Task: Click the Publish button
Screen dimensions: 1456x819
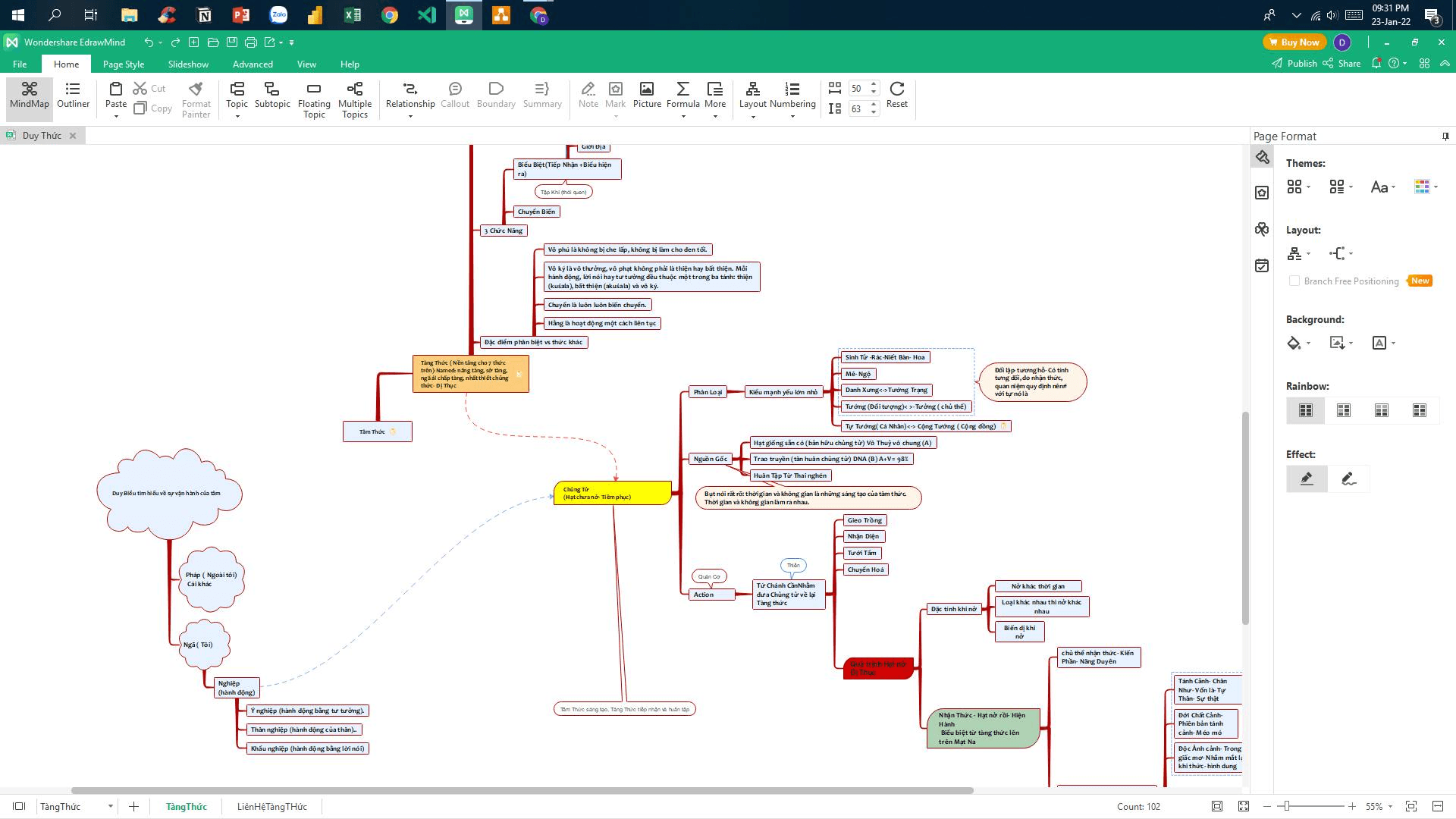Action: (x=1294, y=63)
